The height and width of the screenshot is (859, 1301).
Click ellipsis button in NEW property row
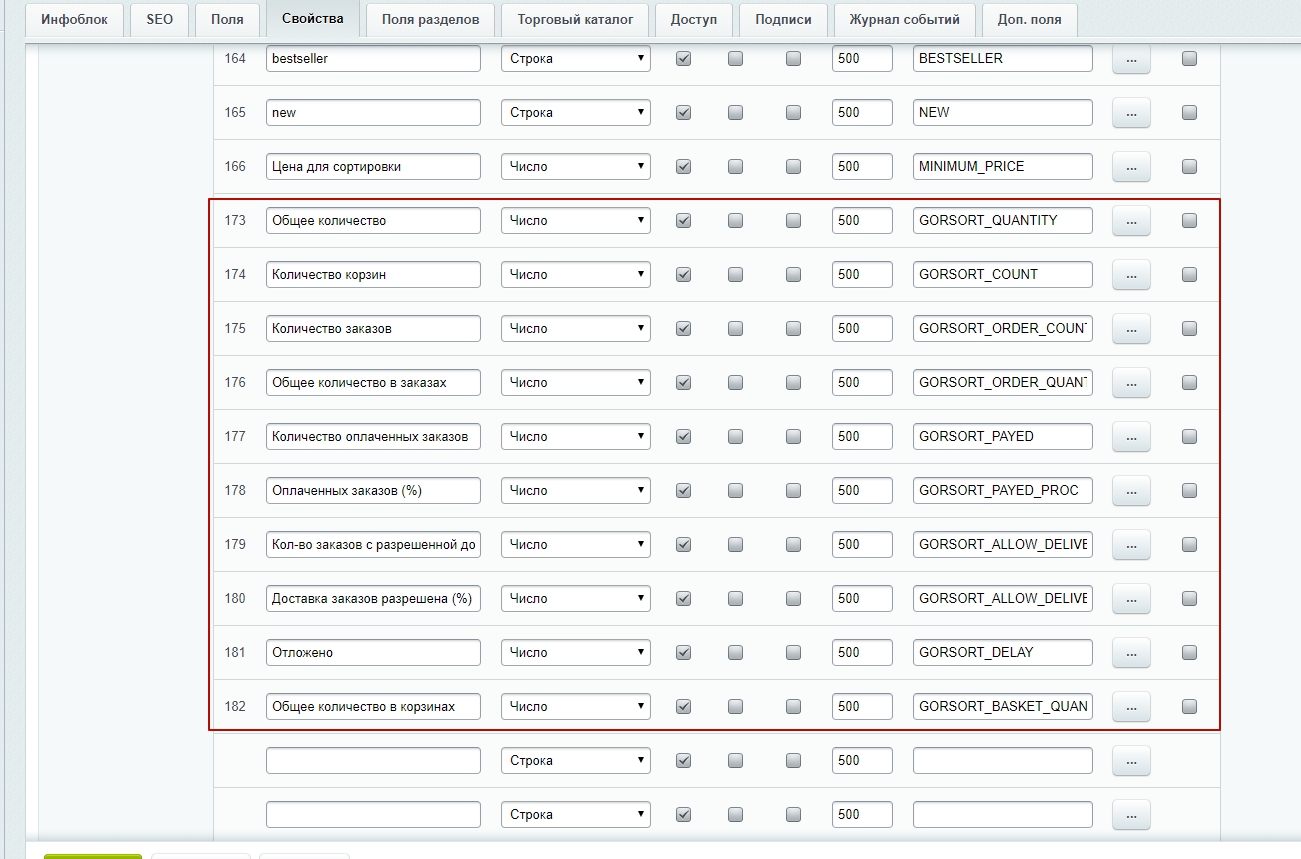(x=1131, y=113)
